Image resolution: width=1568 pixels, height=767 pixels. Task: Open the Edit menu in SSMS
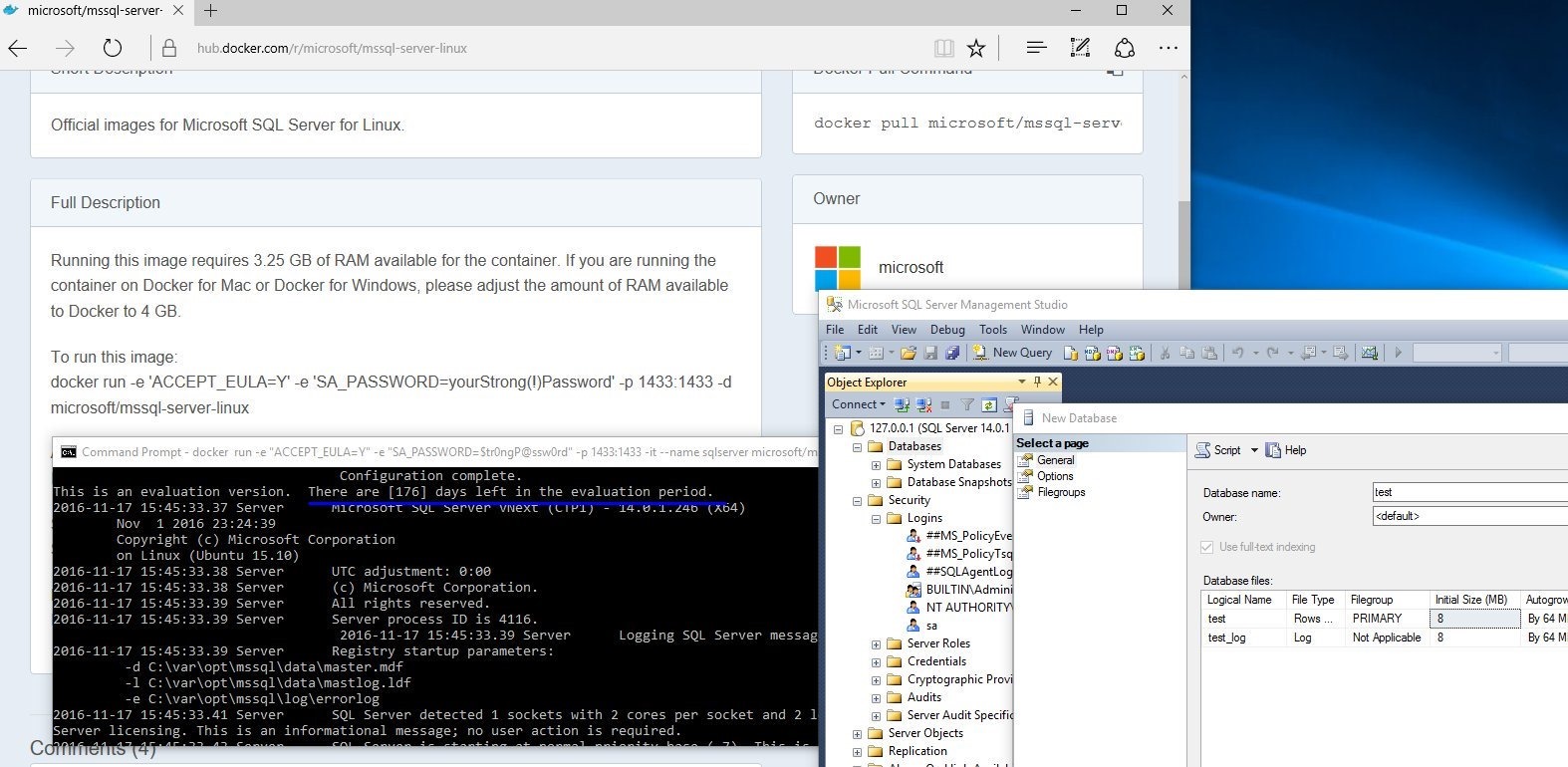(868, 330)
